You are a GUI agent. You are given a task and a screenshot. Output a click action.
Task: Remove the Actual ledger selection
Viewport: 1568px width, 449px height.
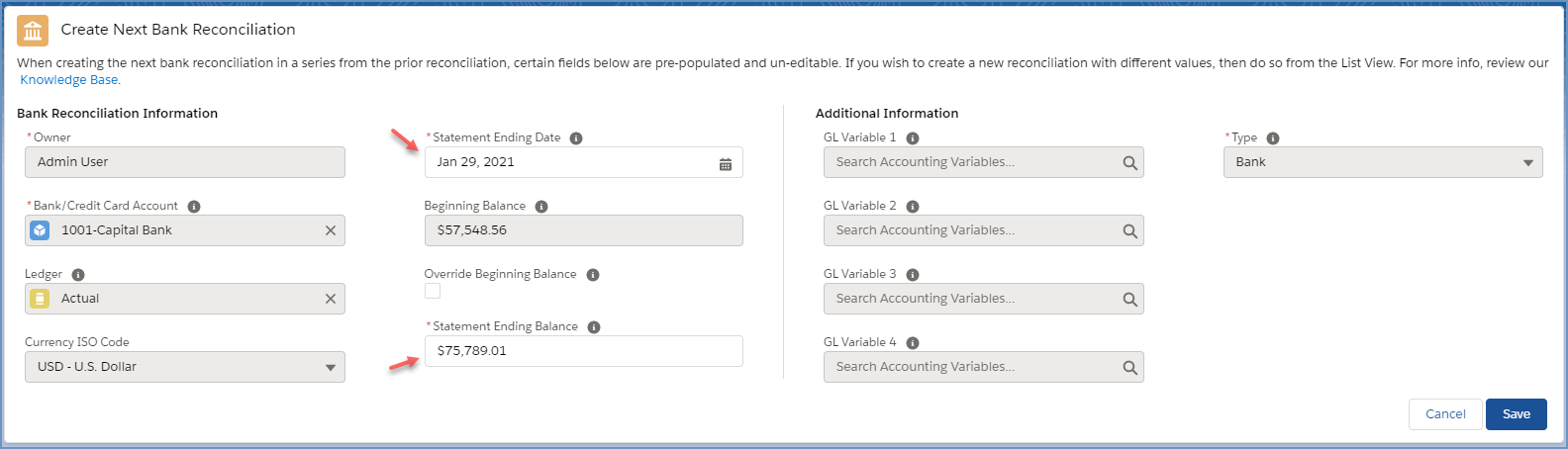pos(331,299)
